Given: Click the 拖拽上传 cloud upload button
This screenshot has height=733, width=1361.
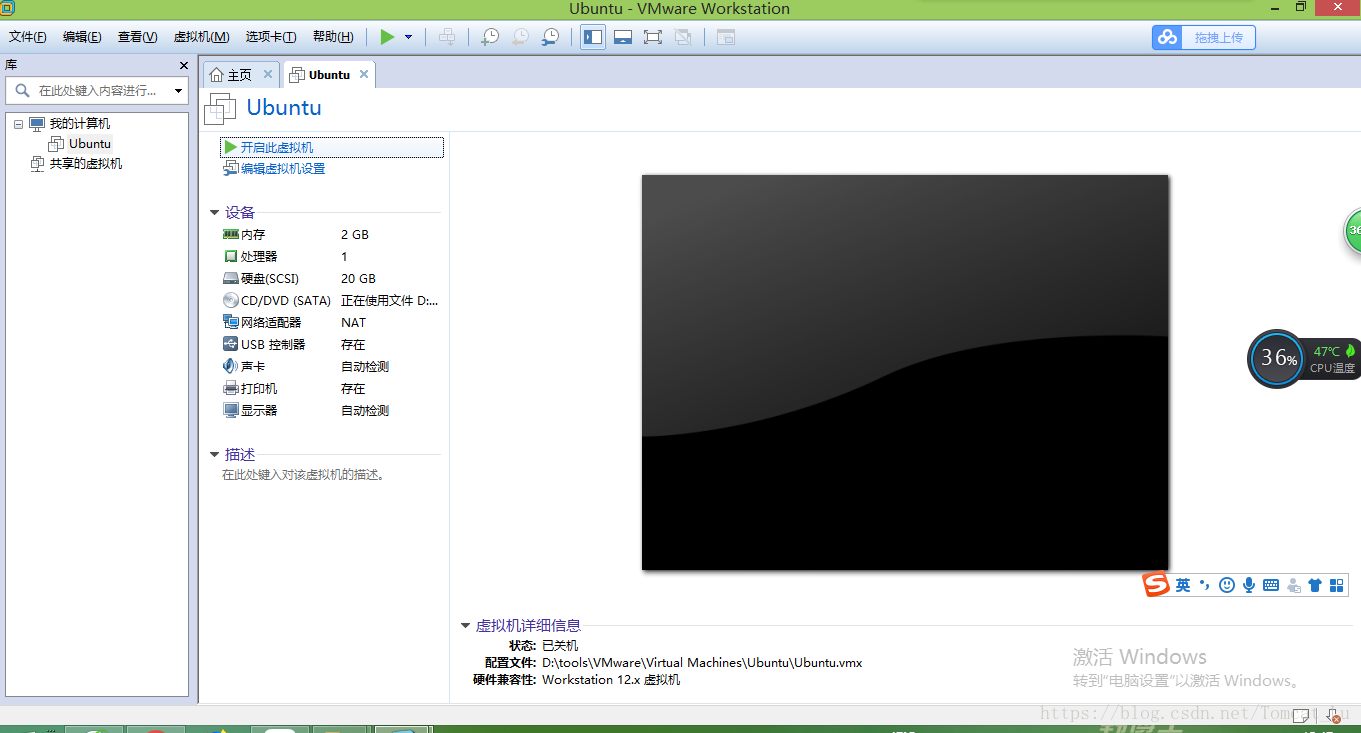Looking at the screenshot, I should pos(1203,38).
